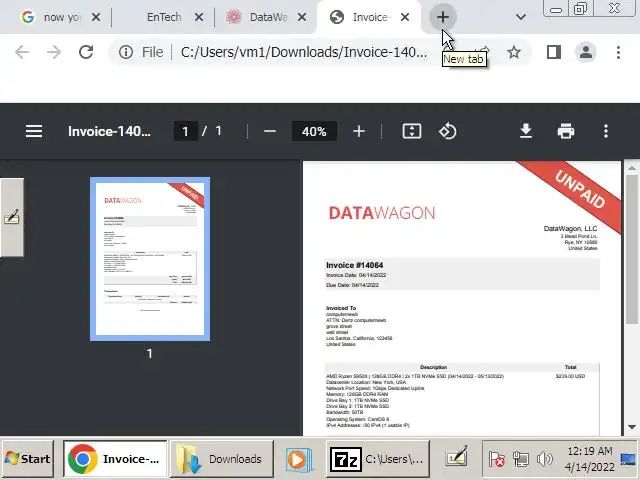Go back with the browser back arrow
This screenshot has width=640, height=480.
coord(22,52)
